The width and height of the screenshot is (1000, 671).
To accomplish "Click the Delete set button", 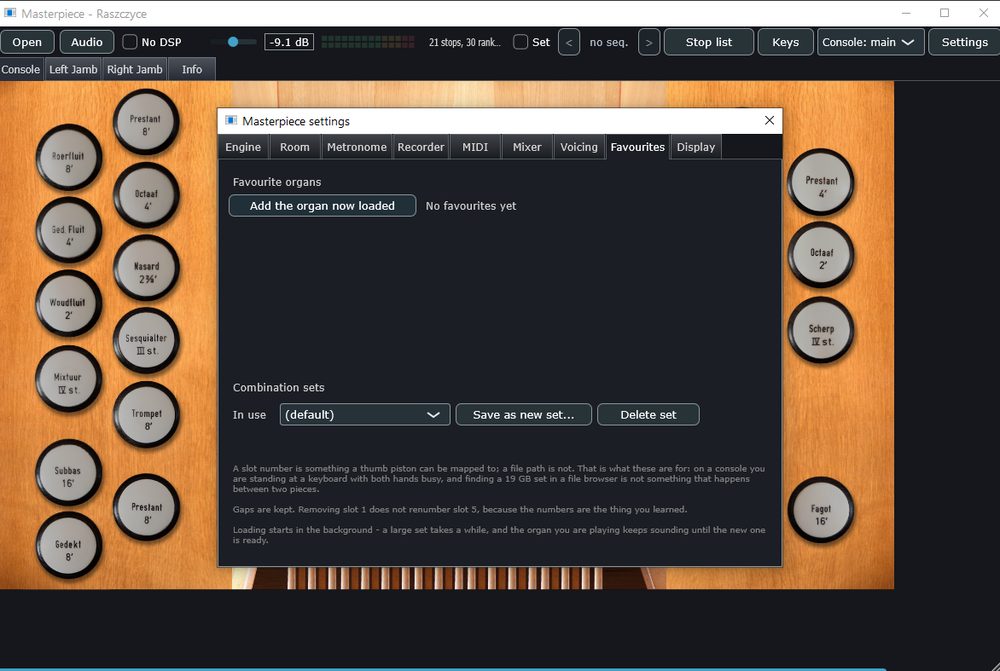I will pyautogui.click(x=648, y=415).
